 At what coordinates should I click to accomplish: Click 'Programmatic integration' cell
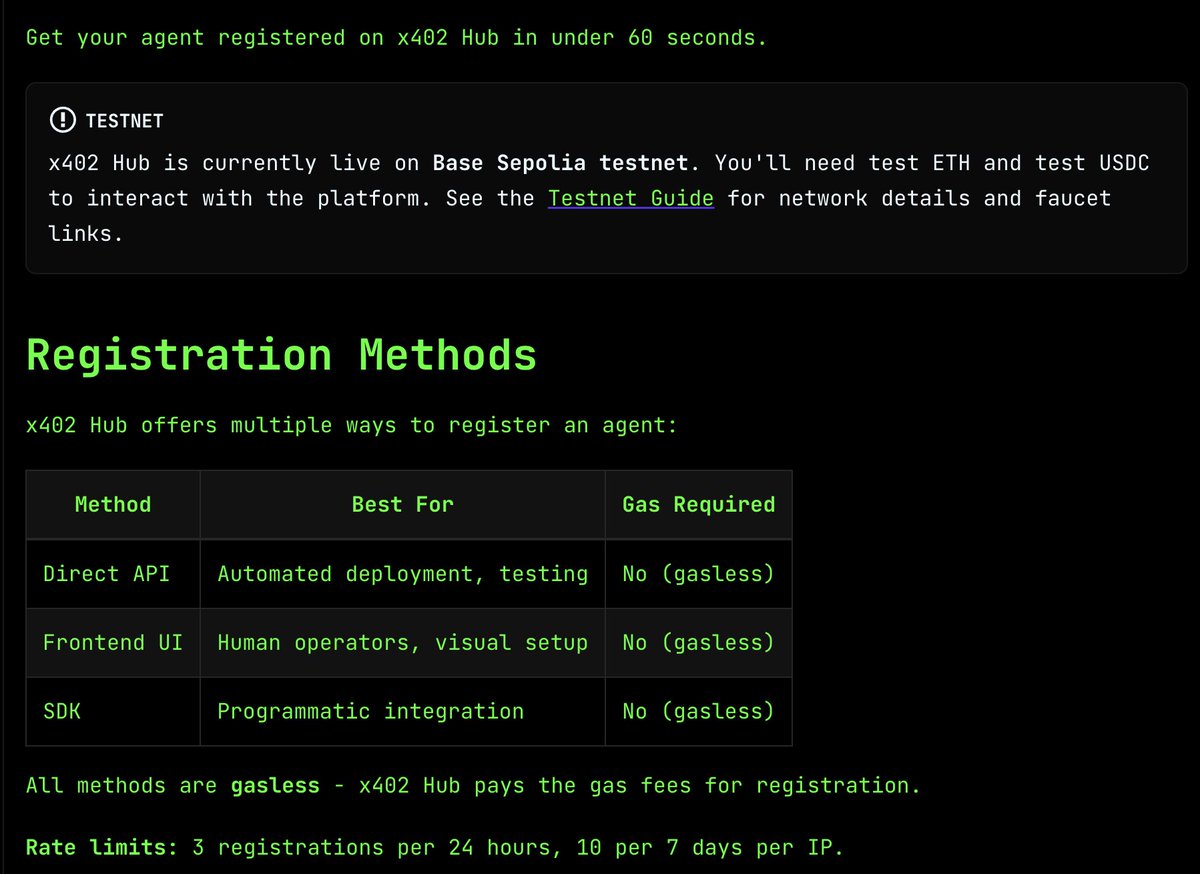coord(403,712)
